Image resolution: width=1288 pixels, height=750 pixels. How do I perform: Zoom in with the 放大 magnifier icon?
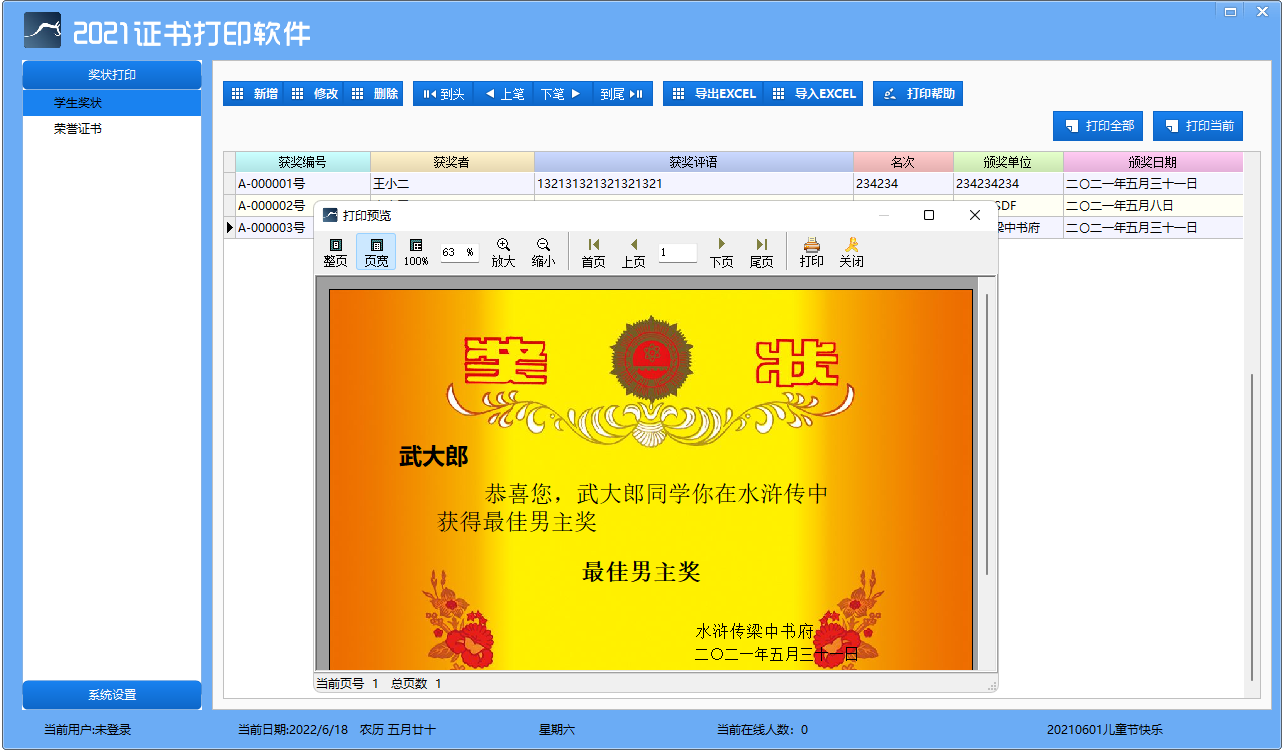503,252
